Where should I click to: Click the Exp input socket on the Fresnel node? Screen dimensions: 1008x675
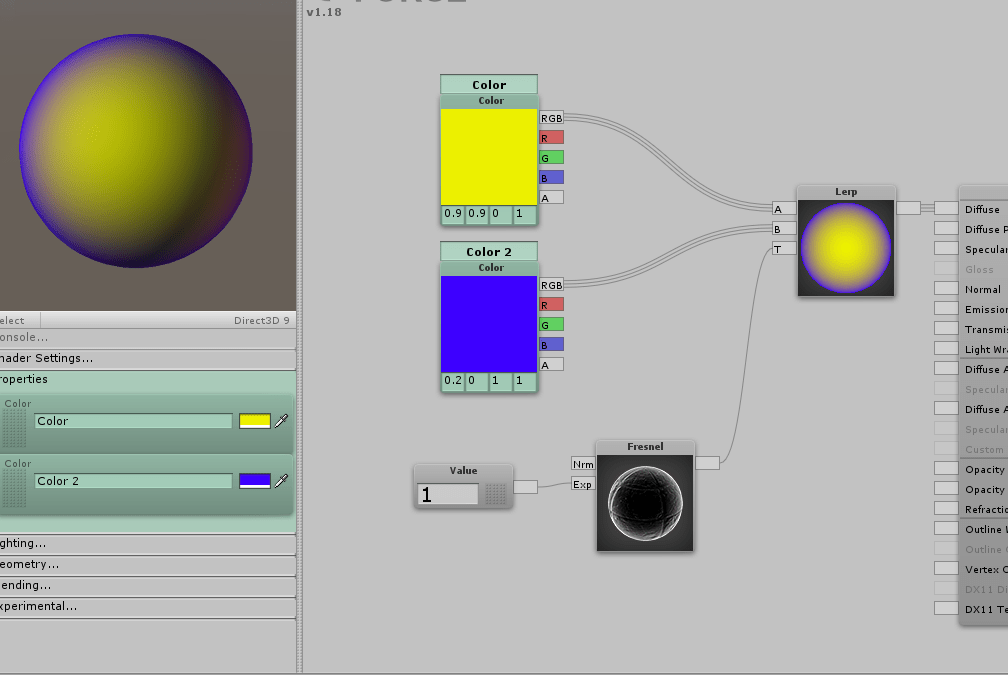(584, 484)
